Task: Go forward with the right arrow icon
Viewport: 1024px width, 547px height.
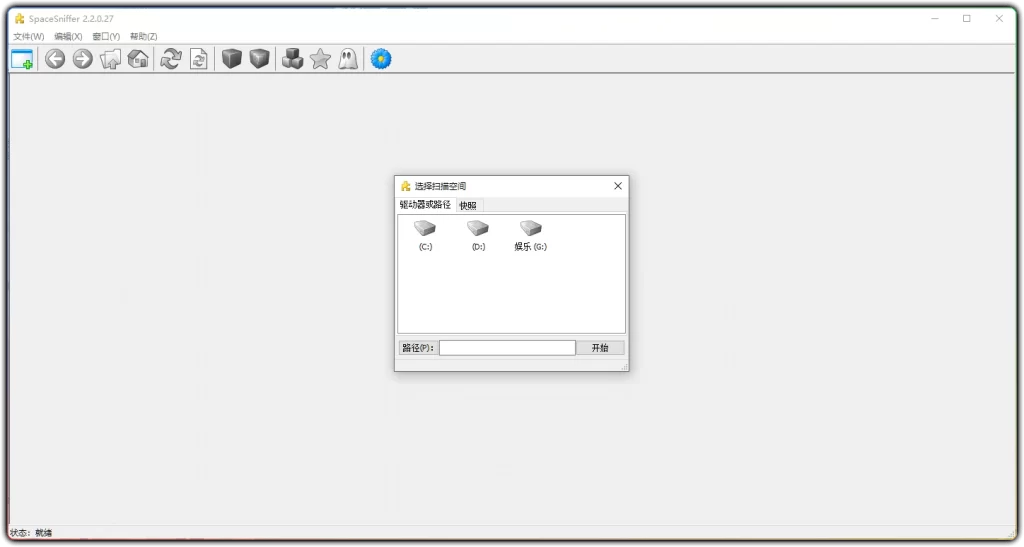Action: pos(82,59)
